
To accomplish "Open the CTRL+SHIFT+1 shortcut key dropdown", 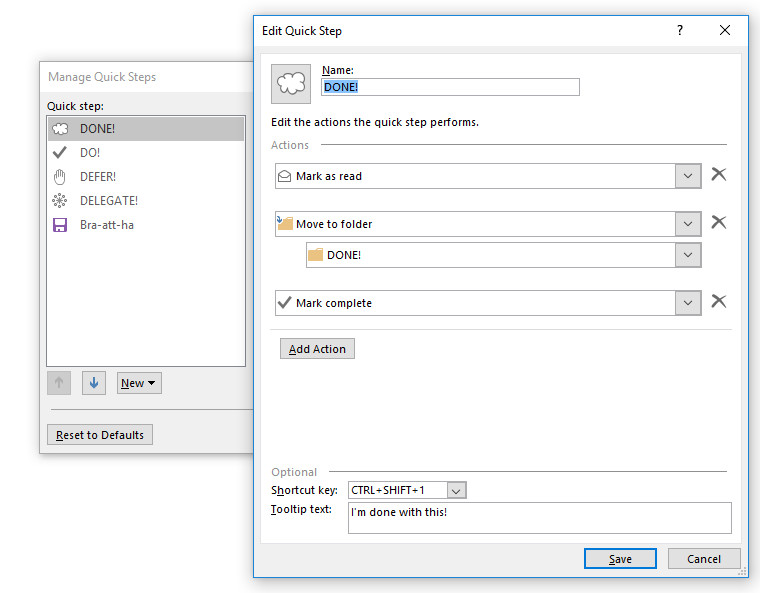I will tap(456, 490).
